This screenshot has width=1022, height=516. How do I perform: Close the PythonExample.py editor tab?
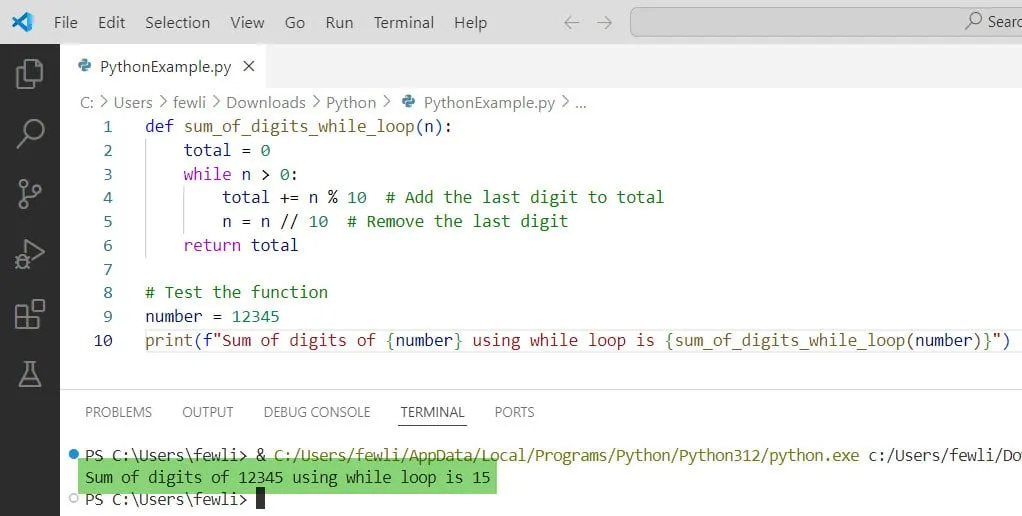249,67
